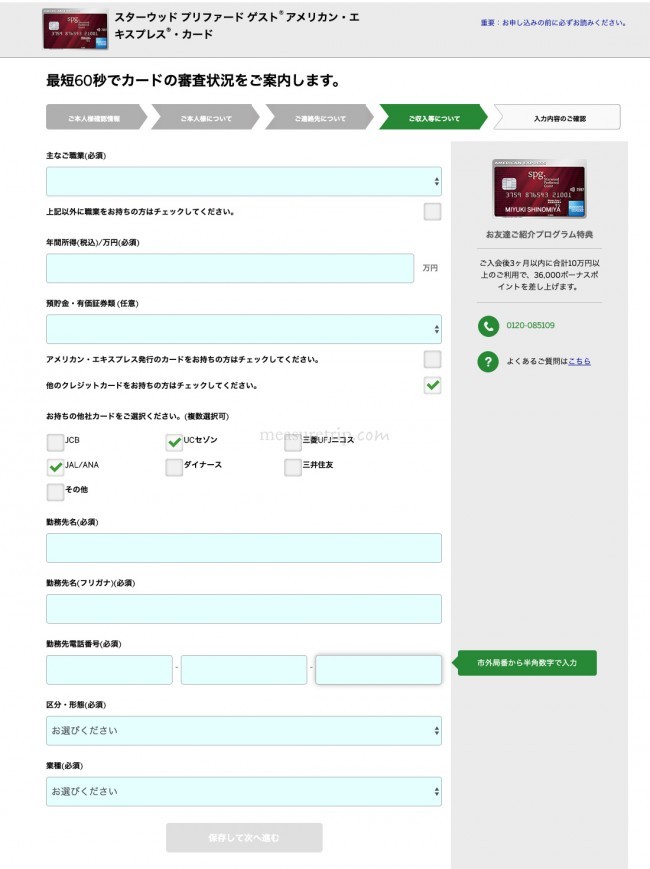The width and height of the screenshot is (650, 869).
Task: Select ご収入等について step
Action: pyautogui.click(x=434, y=117)
